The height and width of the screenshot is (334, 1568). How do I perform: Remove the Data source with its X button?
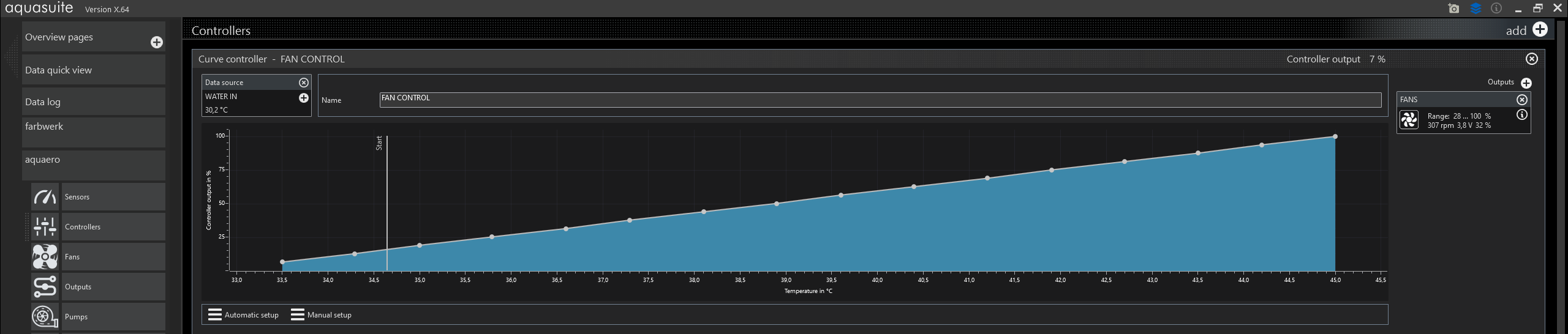(304, 83)
